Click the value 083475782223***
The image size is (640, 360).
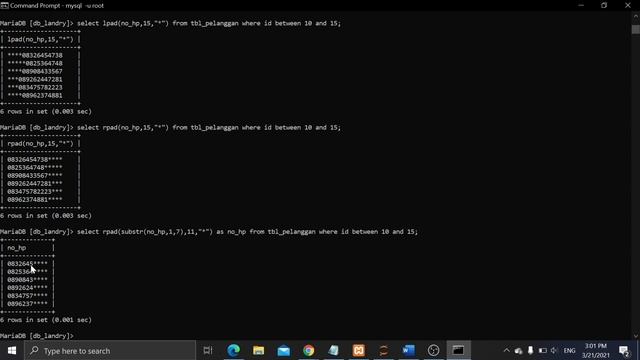tap(35, 191)
